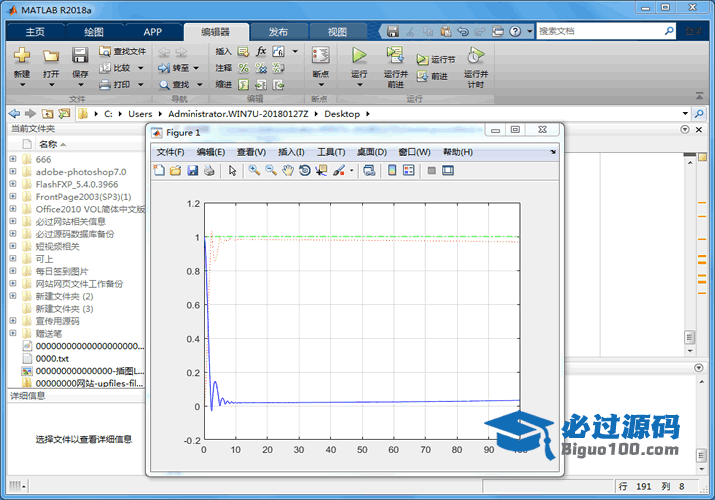Sort by the 名称 column header
Image resolution: width=715 pixels, height=500 pixels.
(x=48, y=144)
